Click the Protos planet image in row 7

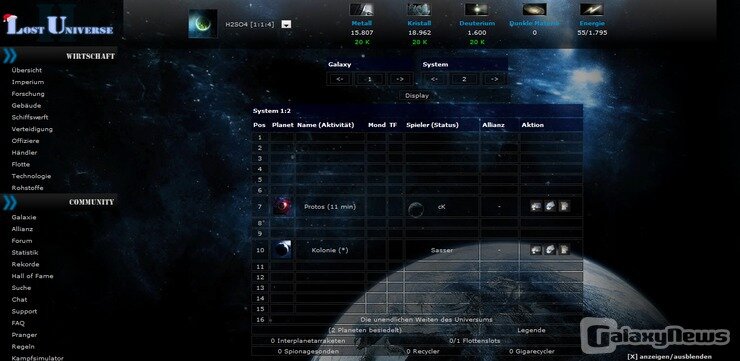point(283,207)
